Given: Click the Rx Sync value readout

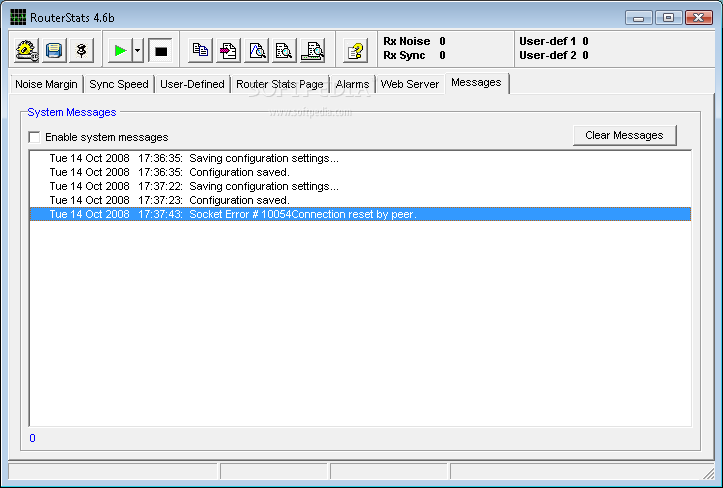Looking at the screenshot, I should coord(442,55).
